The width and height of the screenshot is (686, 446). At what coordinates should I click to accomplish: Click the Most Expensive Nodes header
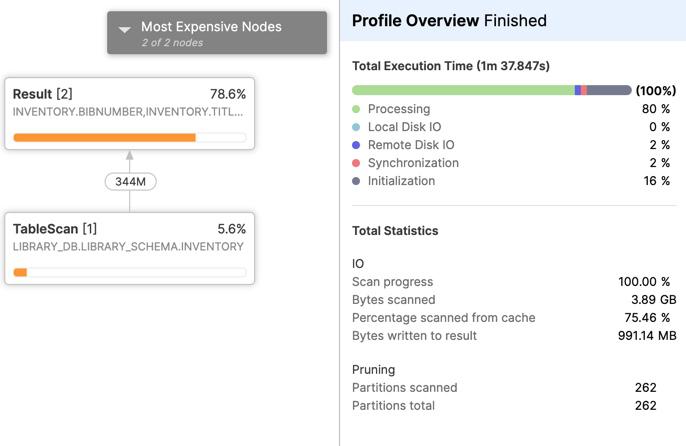click(x=217, y=33)
